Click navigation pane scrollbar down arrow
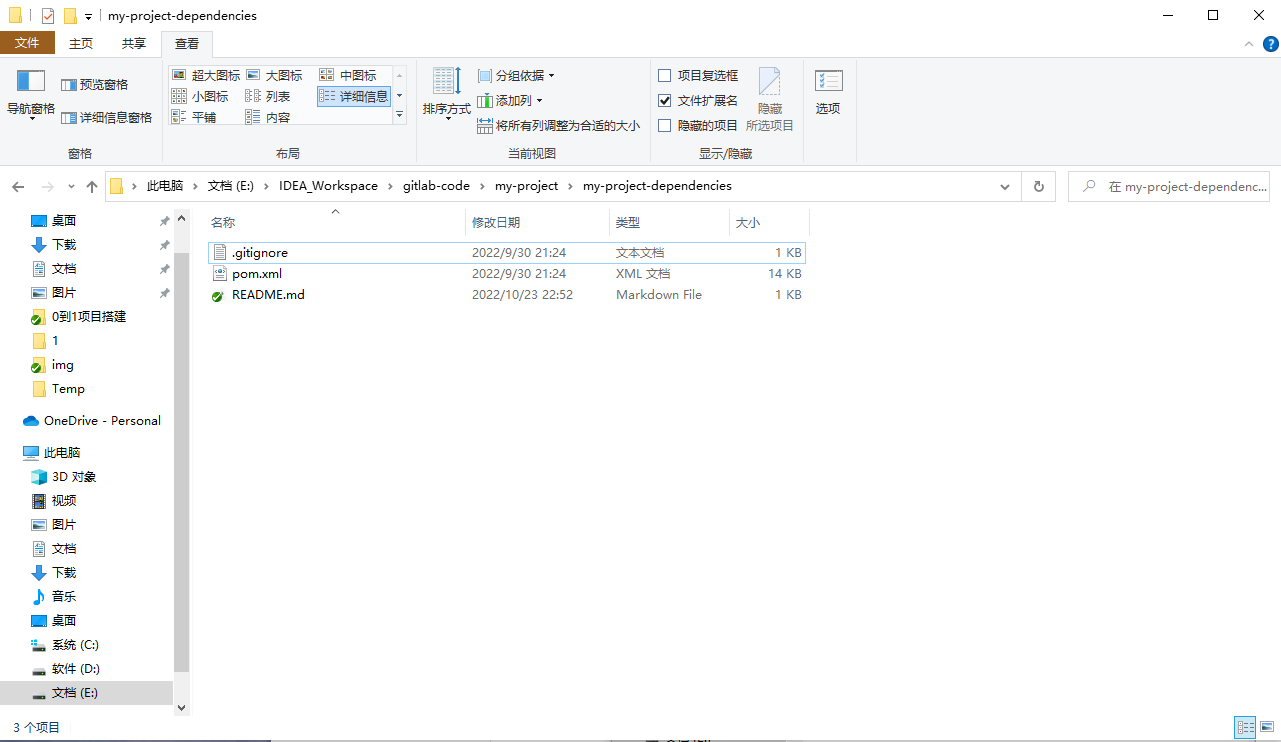Viewport: 1281px width, 742px height. [x=181, y=706]
